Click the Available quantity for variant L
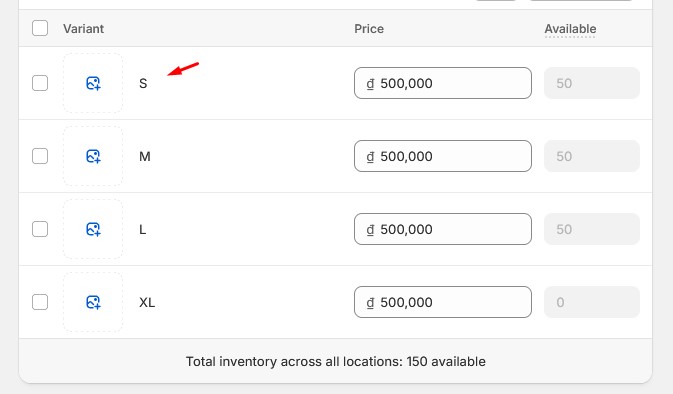Viewport: 673px width, 394px height. tap(592, 229)
